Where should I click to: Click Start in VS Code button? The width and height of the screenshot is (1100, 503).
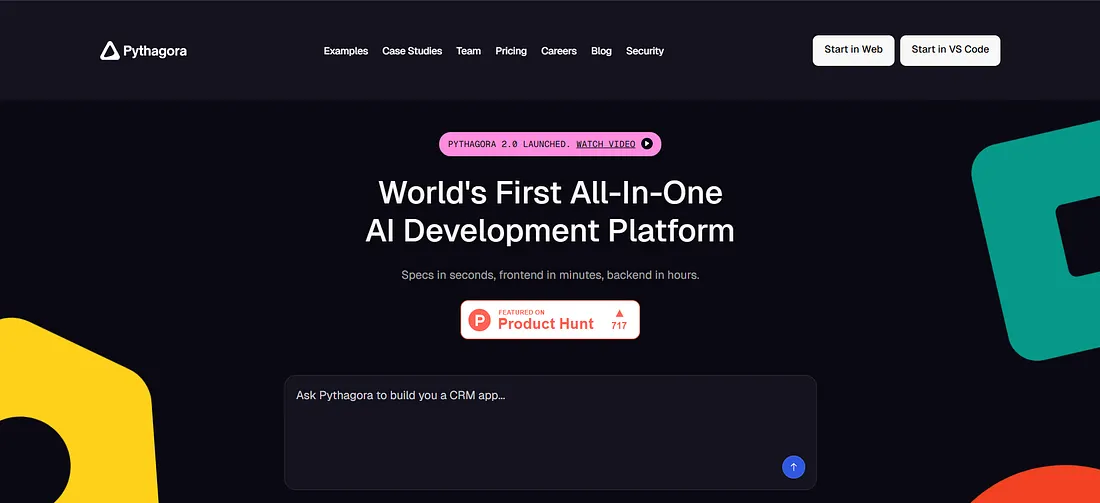[950, 50]
